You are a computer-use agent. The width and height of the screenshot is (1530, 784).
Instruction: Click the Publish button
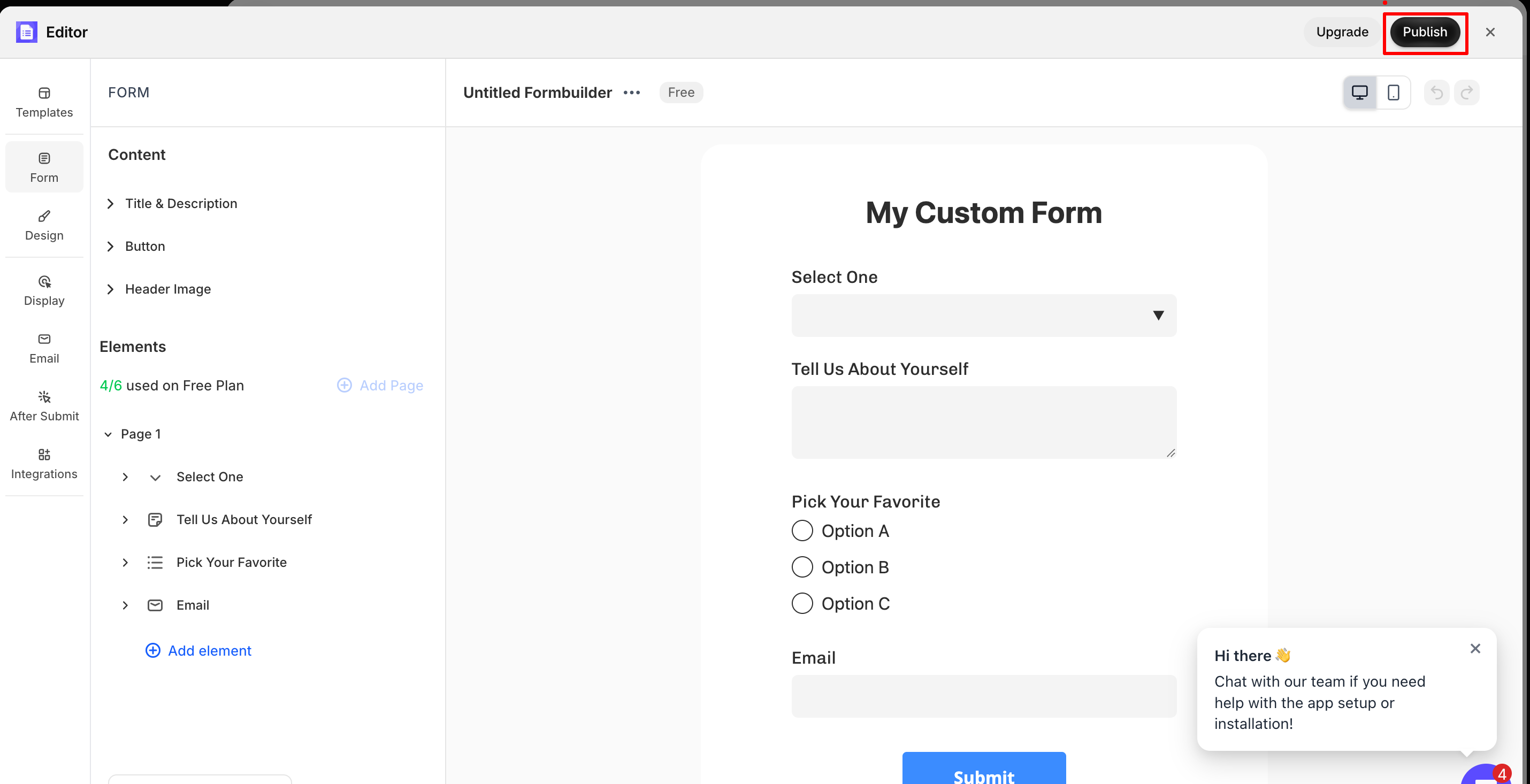tap(1424, 32)
